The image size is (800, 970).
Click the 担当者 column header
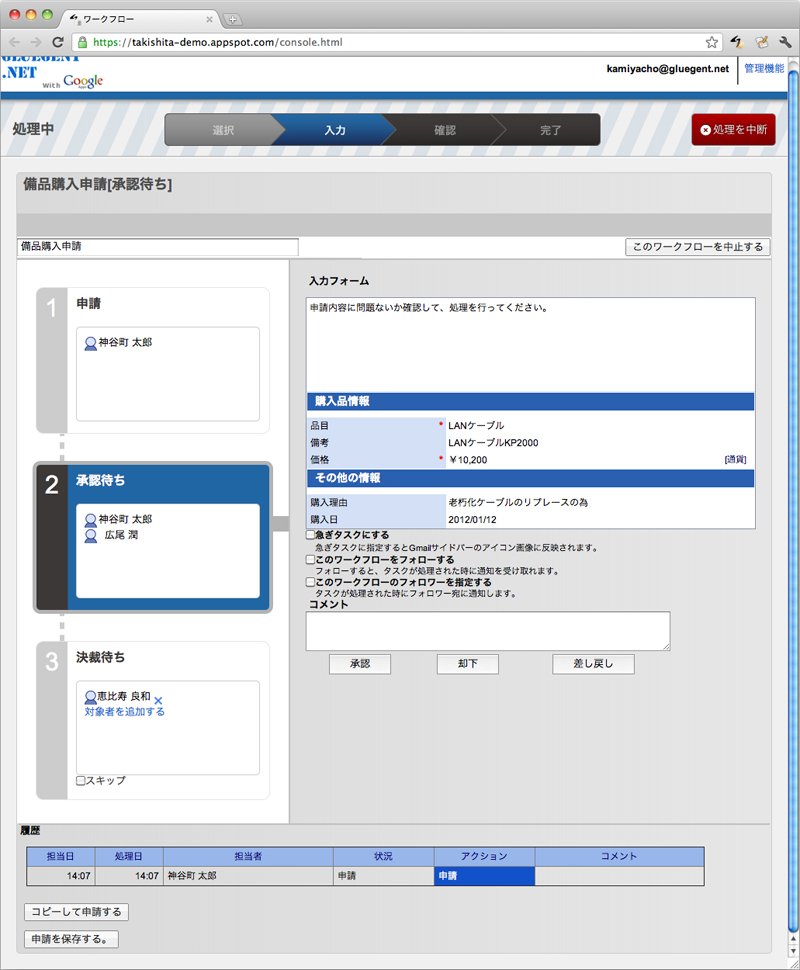(248, 856)
